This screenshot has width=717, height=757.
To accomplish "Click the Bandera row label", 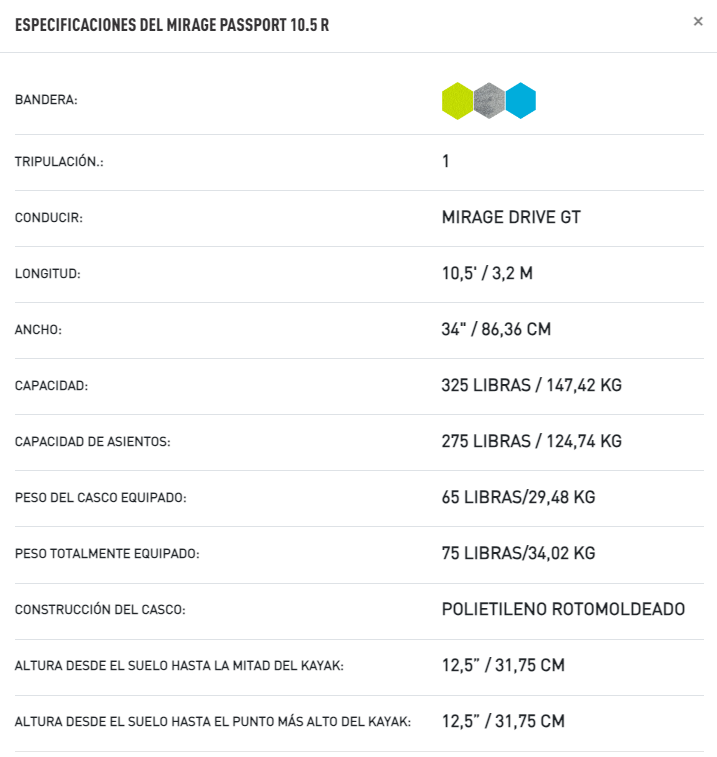I will click(x=46, y=100).
